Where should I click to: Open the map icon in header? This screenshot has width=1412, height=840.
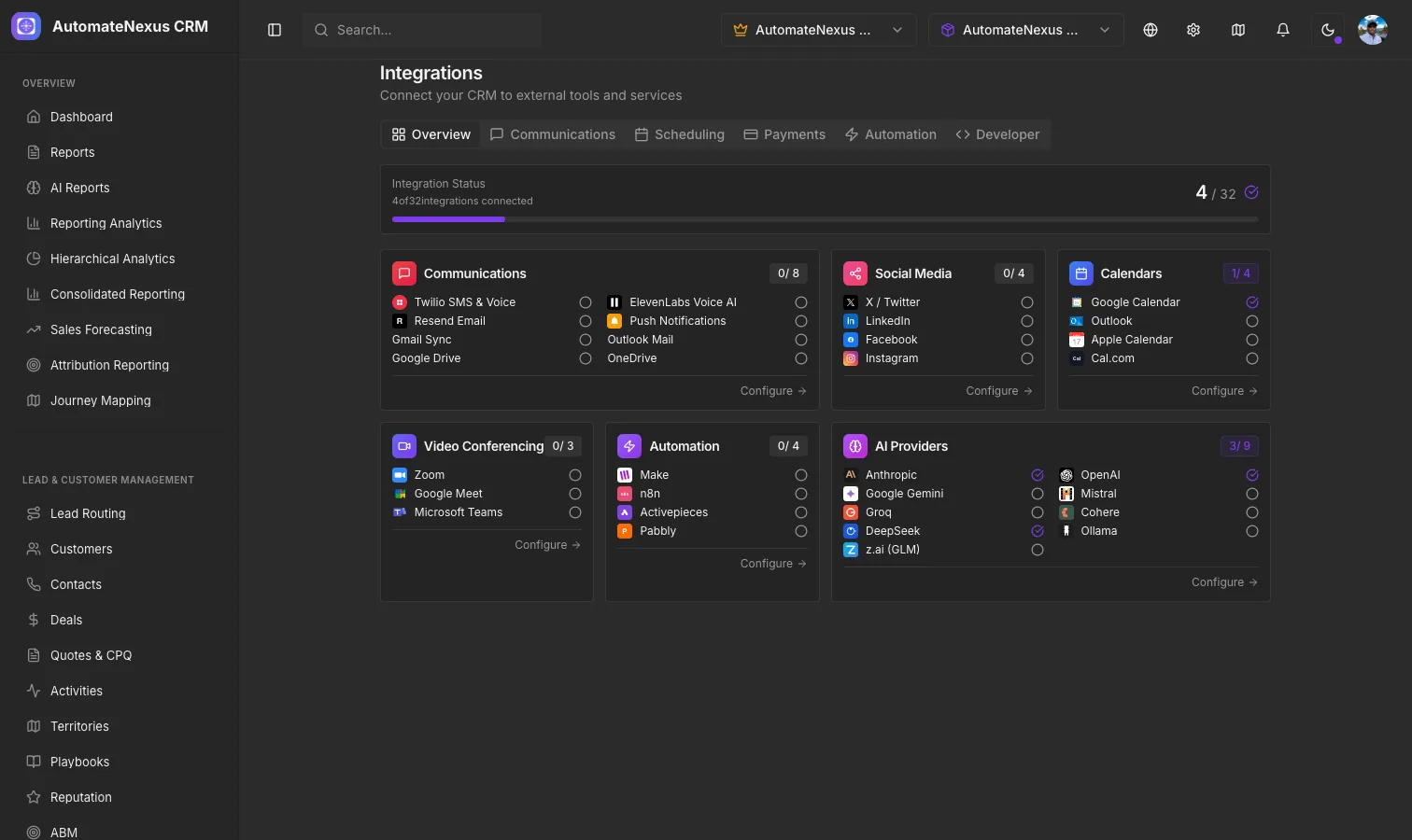[x=1238, y=30]
